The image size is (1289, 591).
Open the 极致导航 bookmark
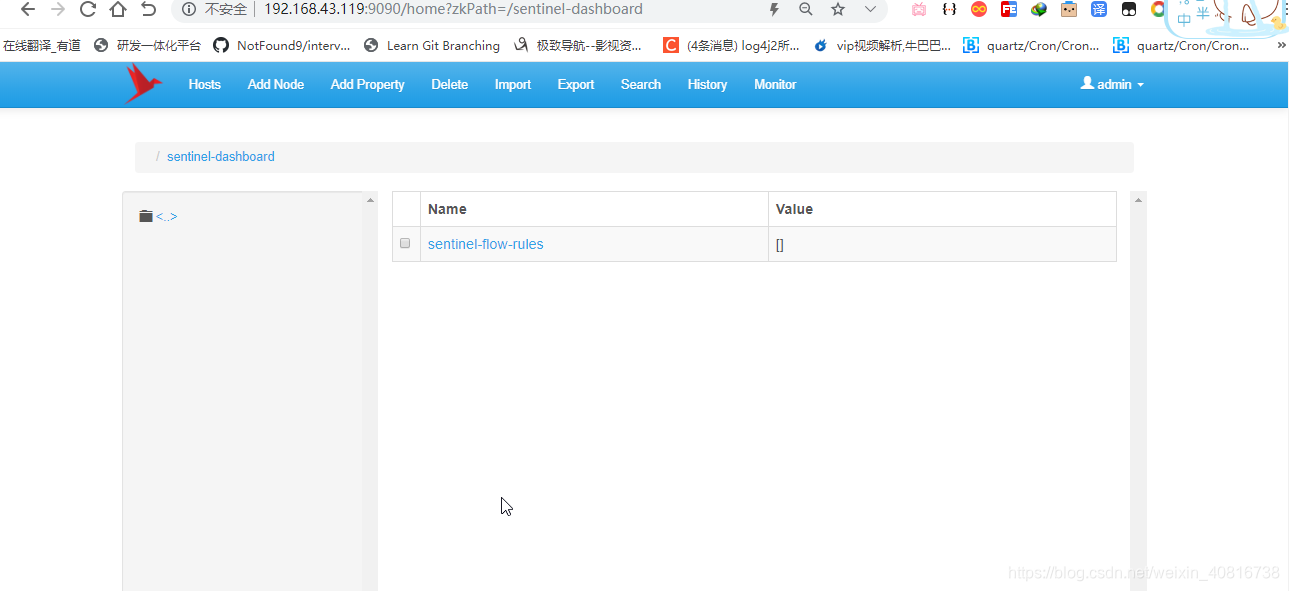578,45
